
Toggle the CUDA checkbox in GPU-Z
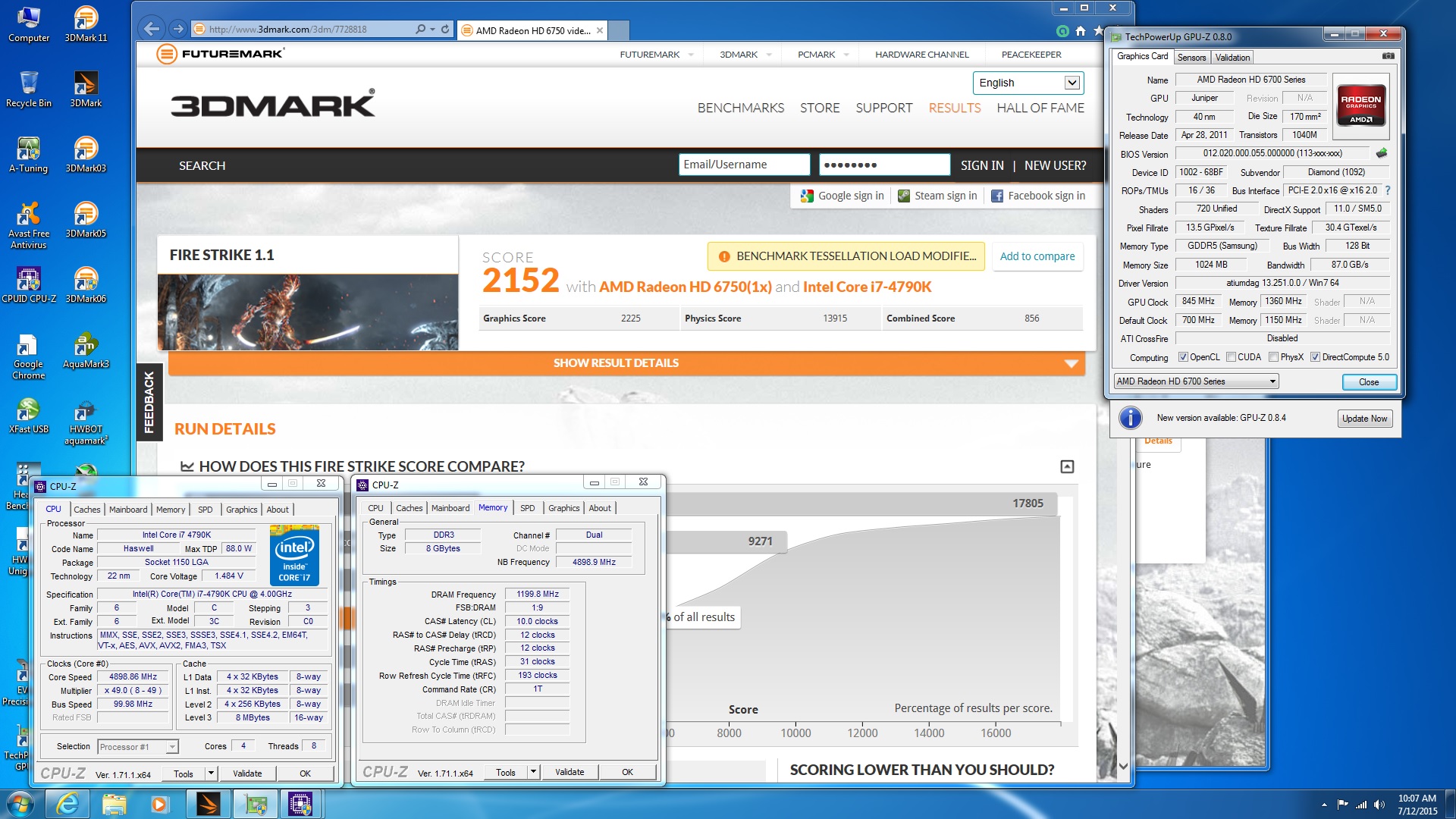click(1232, 357)
